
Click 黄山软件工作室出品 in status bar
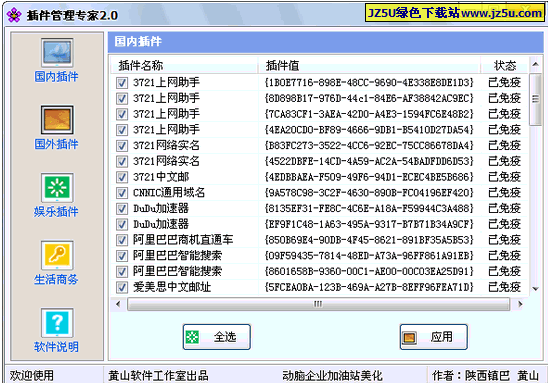pyautogui.click(x=158, y=376)
